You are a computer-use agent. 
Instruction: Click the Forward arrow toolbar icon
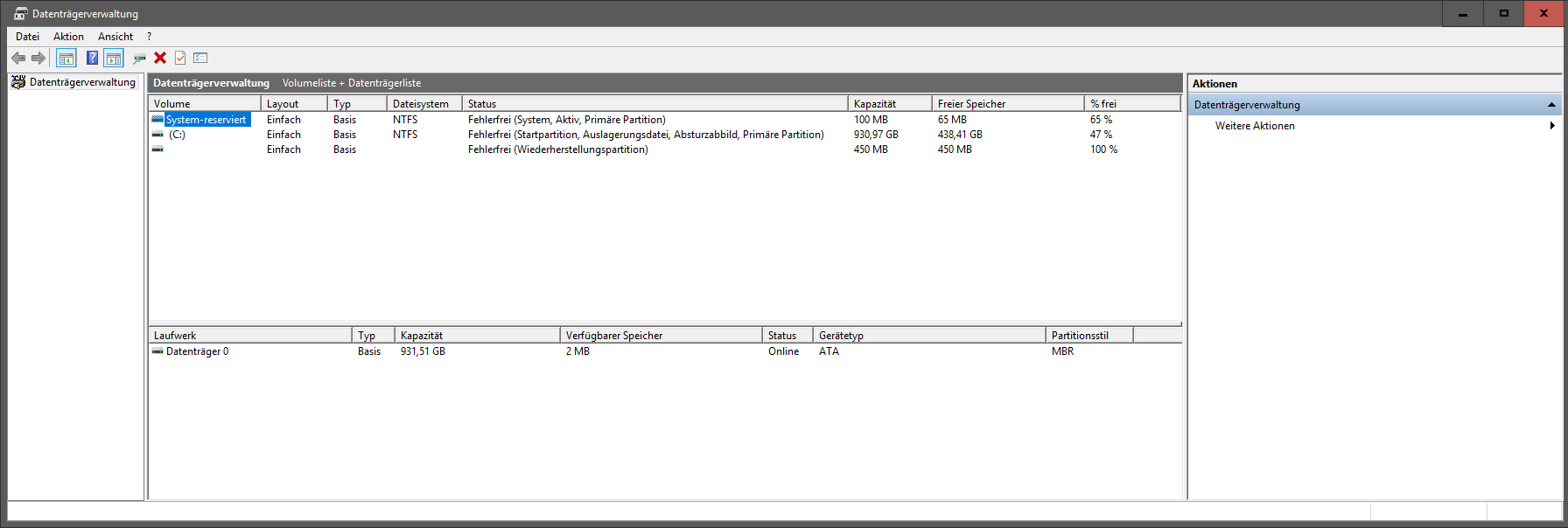(x=38, y=58)
